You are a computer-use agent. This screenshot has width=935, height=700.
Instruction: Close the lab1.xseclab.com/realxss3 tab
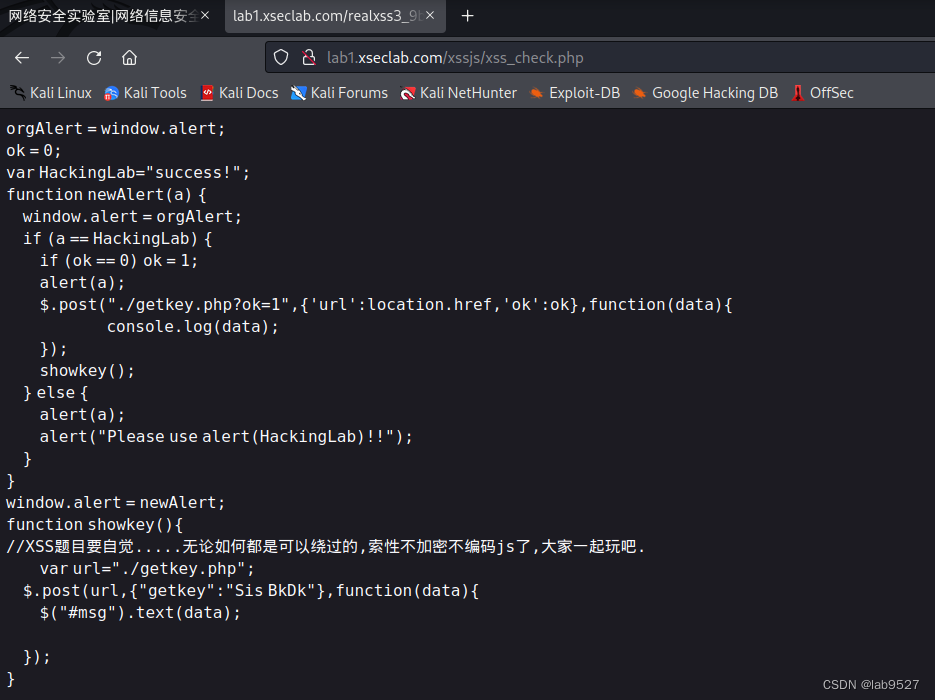tap(430, 16)
